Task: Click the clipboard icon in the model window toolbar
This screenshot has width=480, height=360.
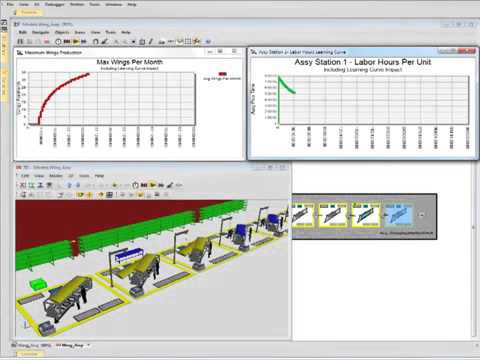Action: click(142, 42)
